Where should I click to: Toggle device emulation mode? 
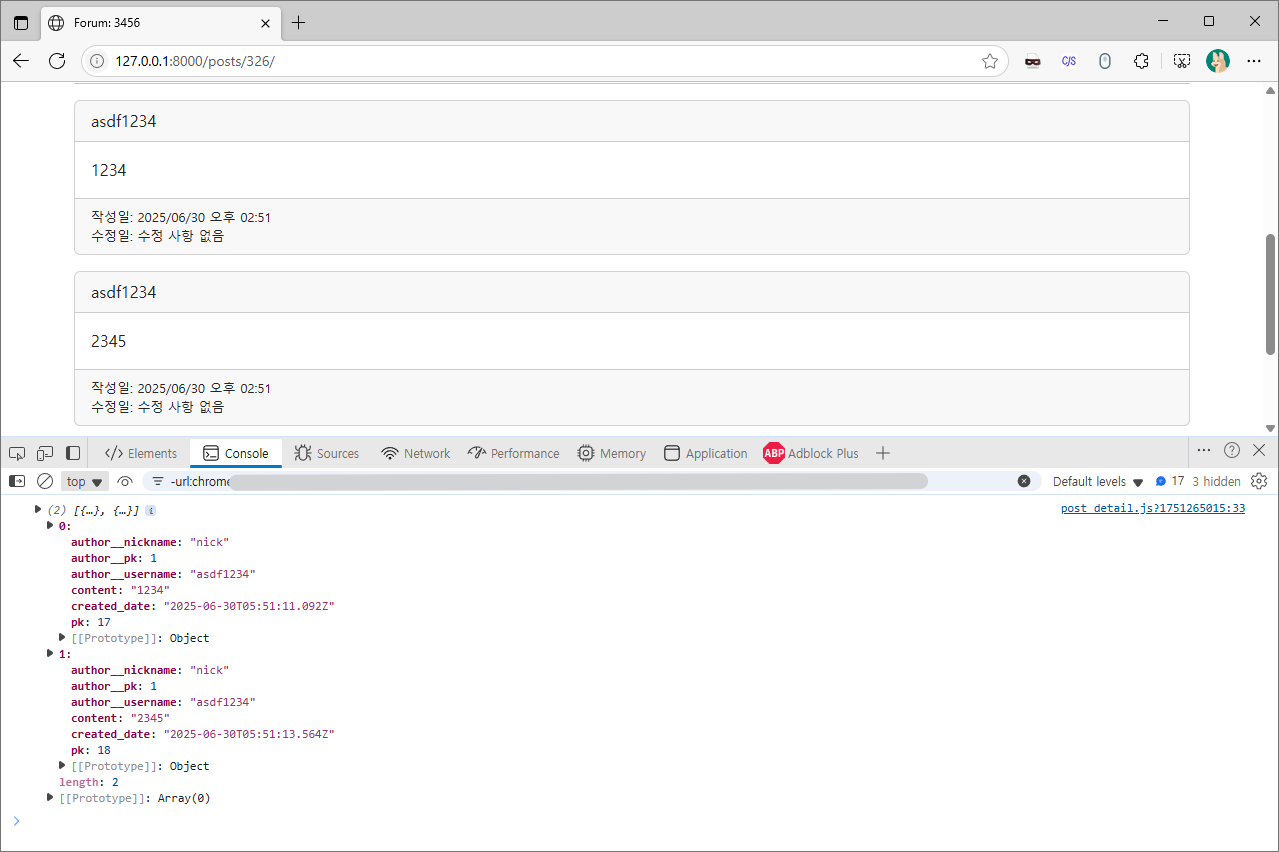point(45,453)
